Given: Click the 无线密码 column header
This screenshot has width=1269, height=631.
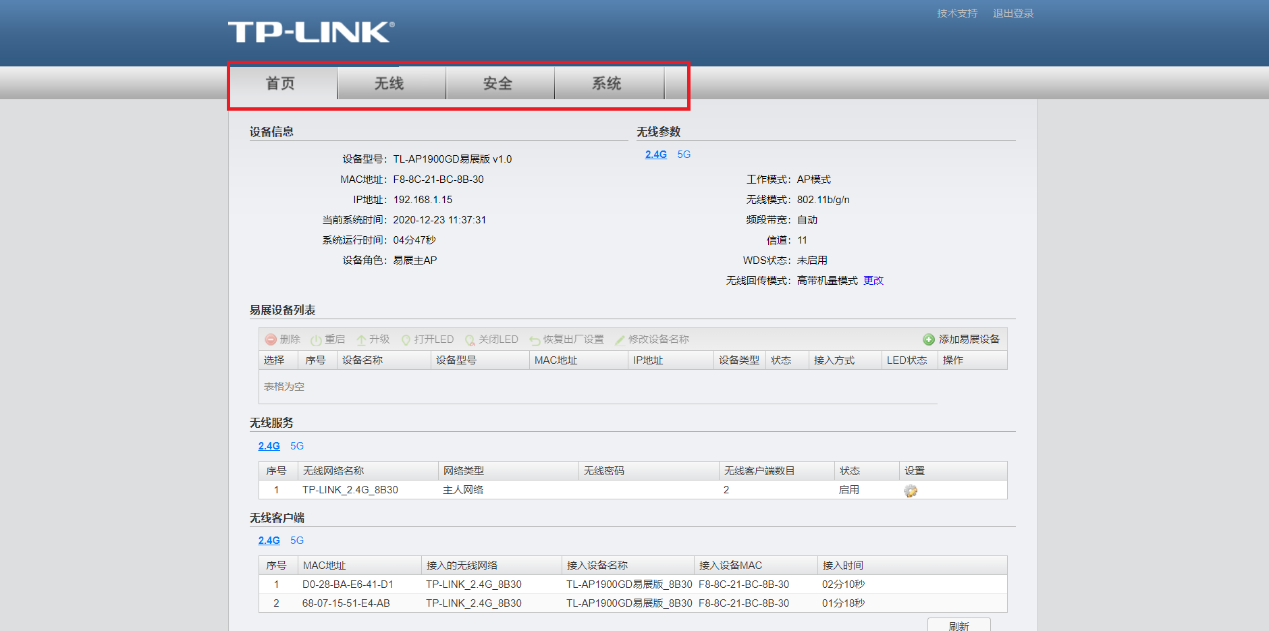Looking at the screenshot, I should pyautogui.click(x=648, y=470).
